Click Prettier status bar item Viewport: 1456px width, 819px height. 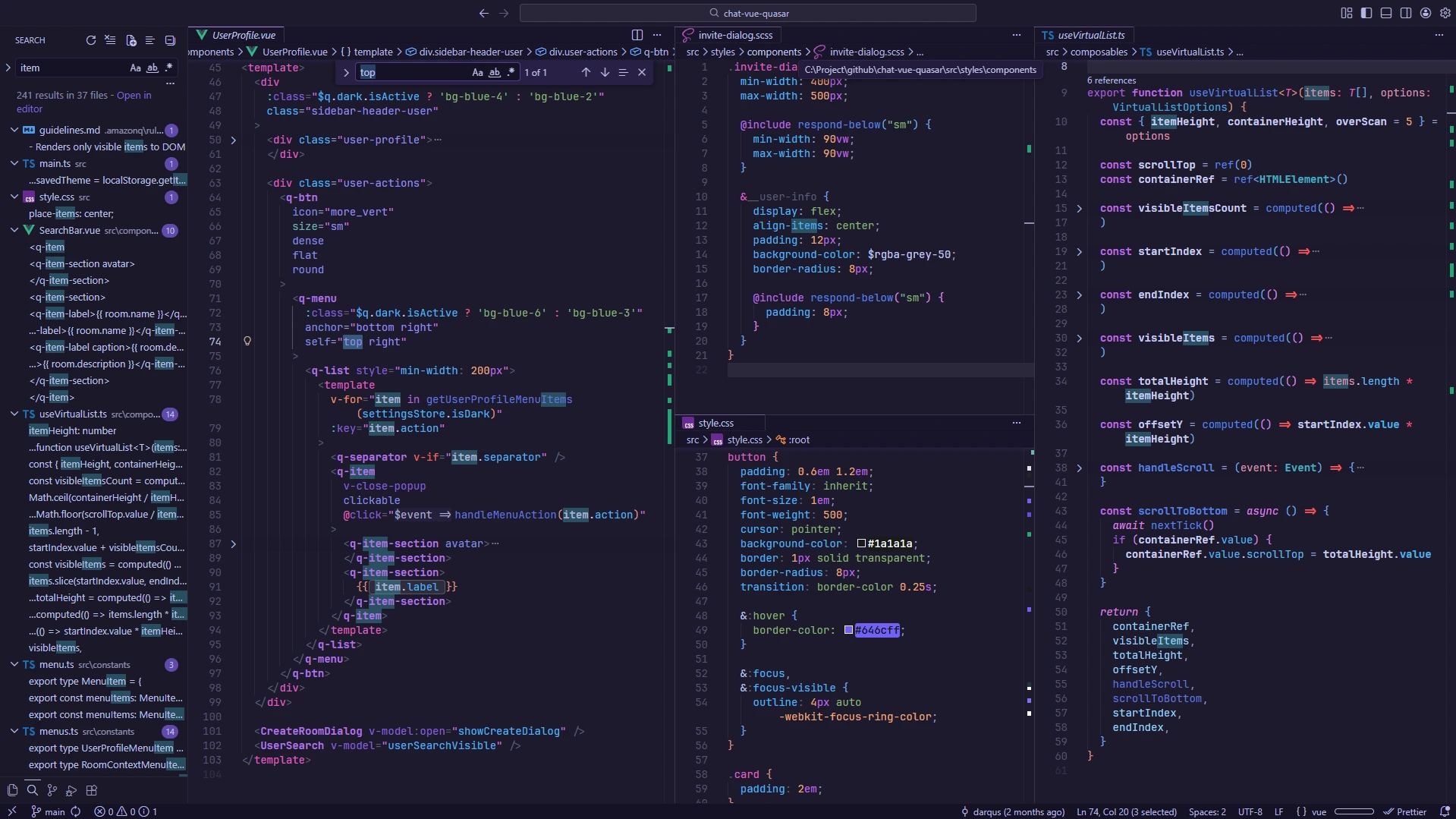[1404, 811]
